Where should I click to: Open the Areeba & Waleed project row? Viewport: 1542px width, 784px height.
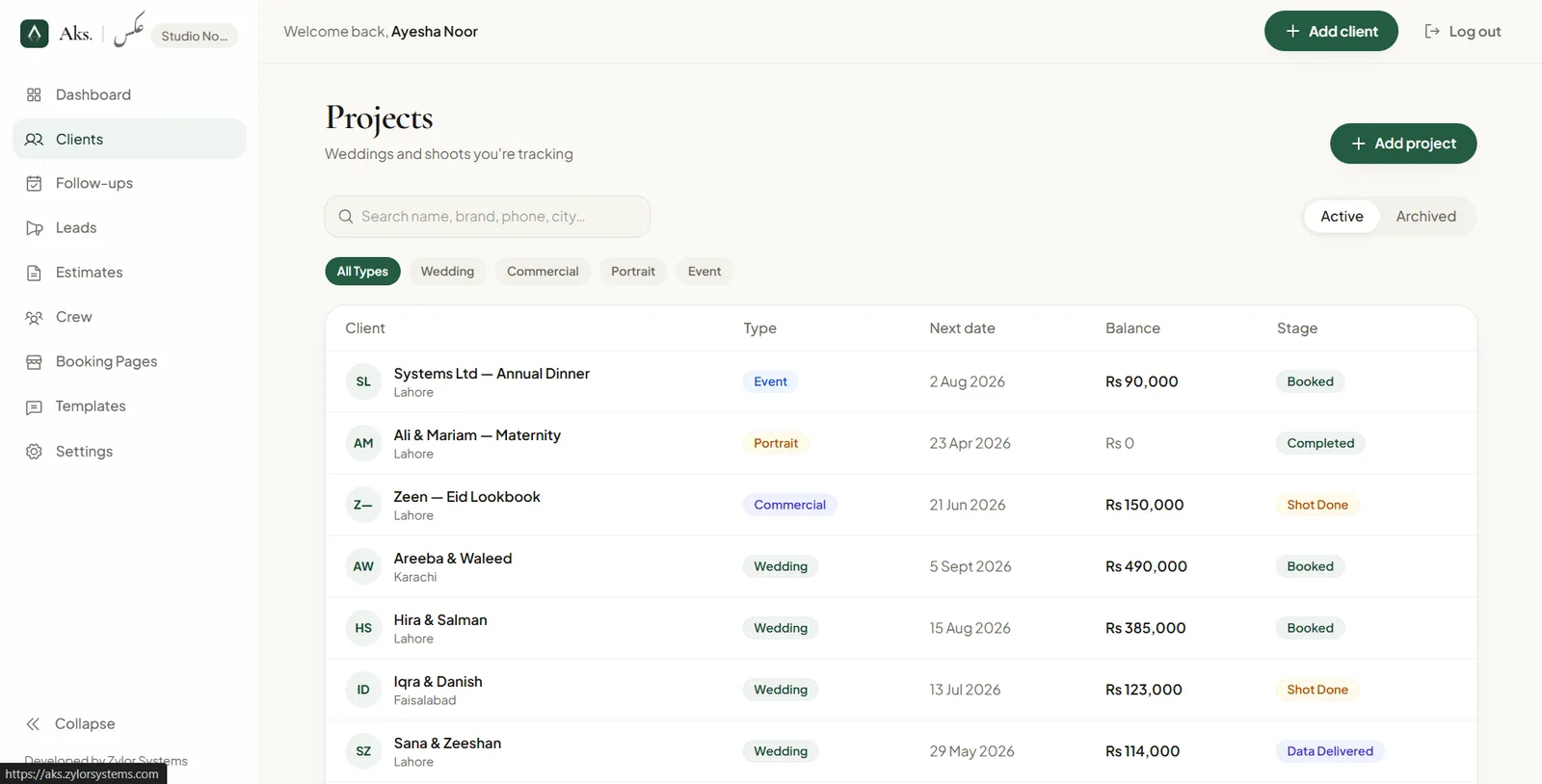pos(901,566)
